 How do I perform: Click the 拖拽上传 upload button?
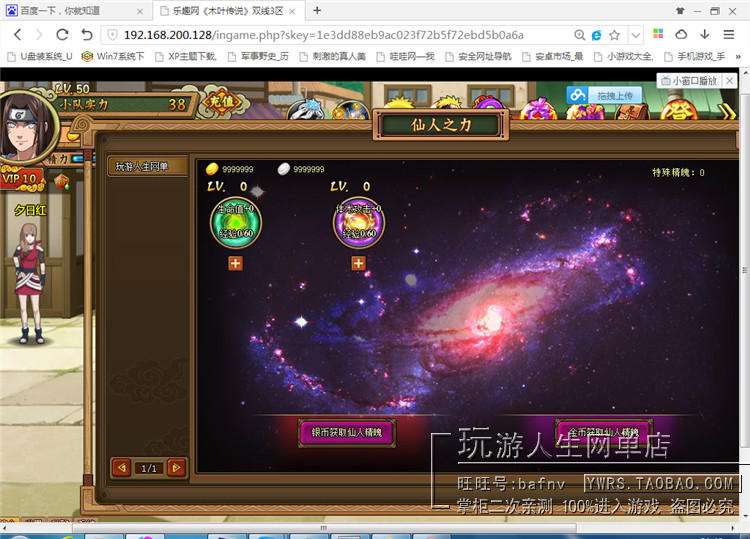[x=605, y=96]
